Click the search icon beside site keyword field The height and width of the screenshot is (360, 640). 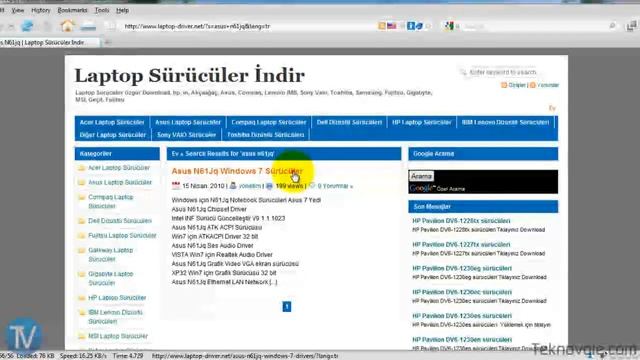pos(463,72)
